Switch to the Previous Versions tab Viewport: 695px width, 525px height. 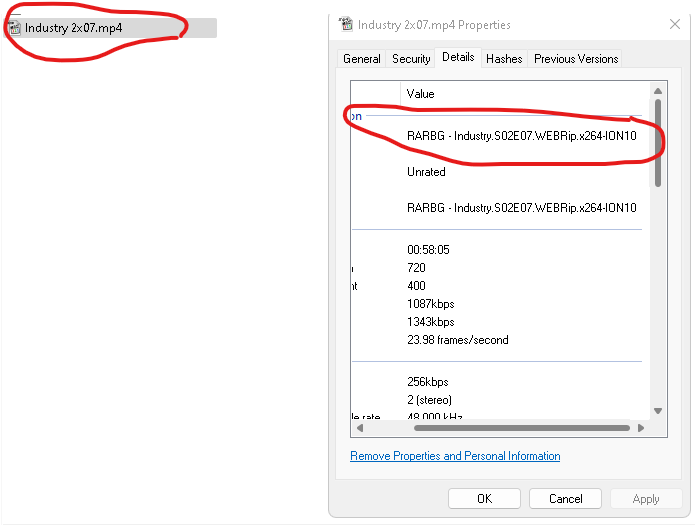(x=575, y=59)
